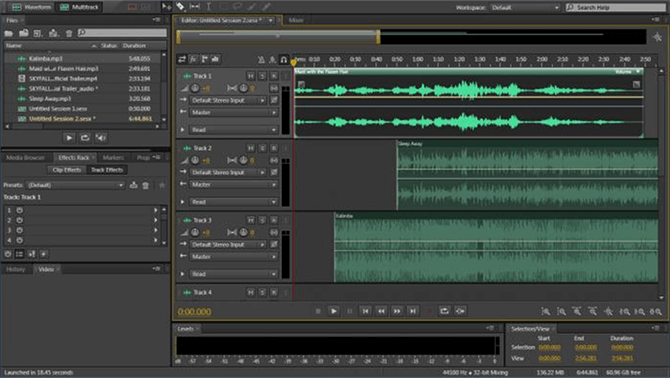
Task: Click the Clip Effects button
Action: tap(66, 170)
